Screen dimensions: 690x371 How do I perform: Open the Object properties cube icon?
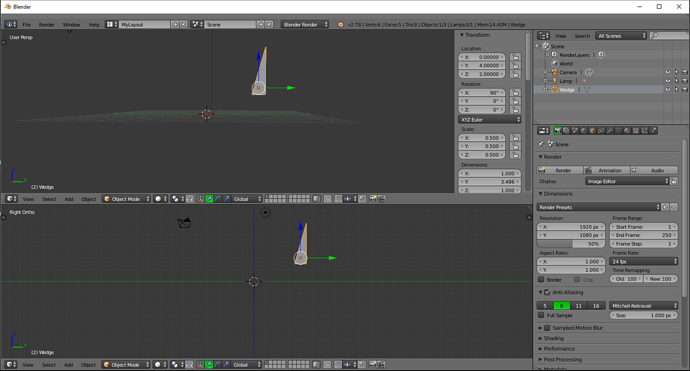[592, 131]
